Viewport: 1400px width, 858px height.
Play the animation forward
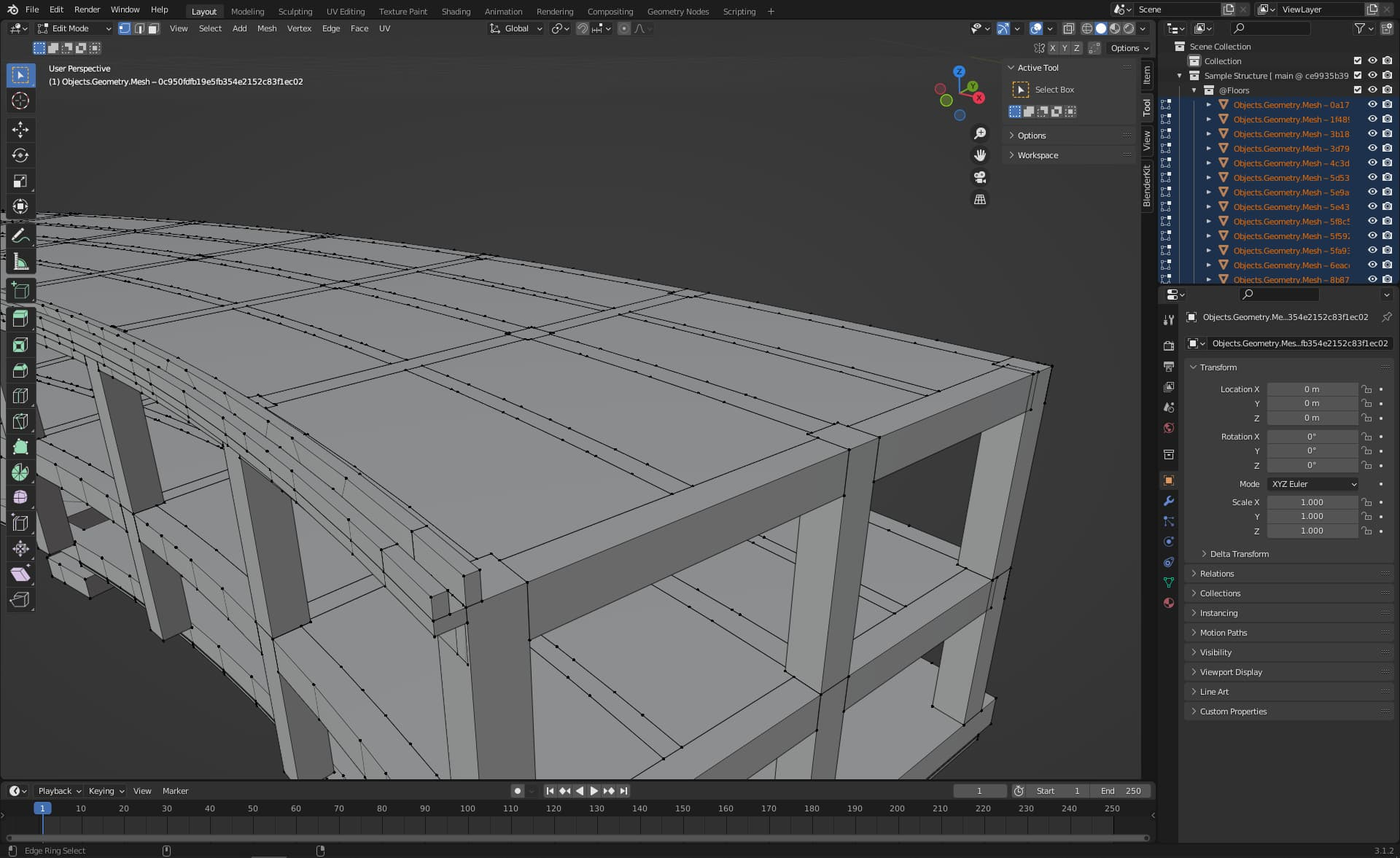[594, 791]
